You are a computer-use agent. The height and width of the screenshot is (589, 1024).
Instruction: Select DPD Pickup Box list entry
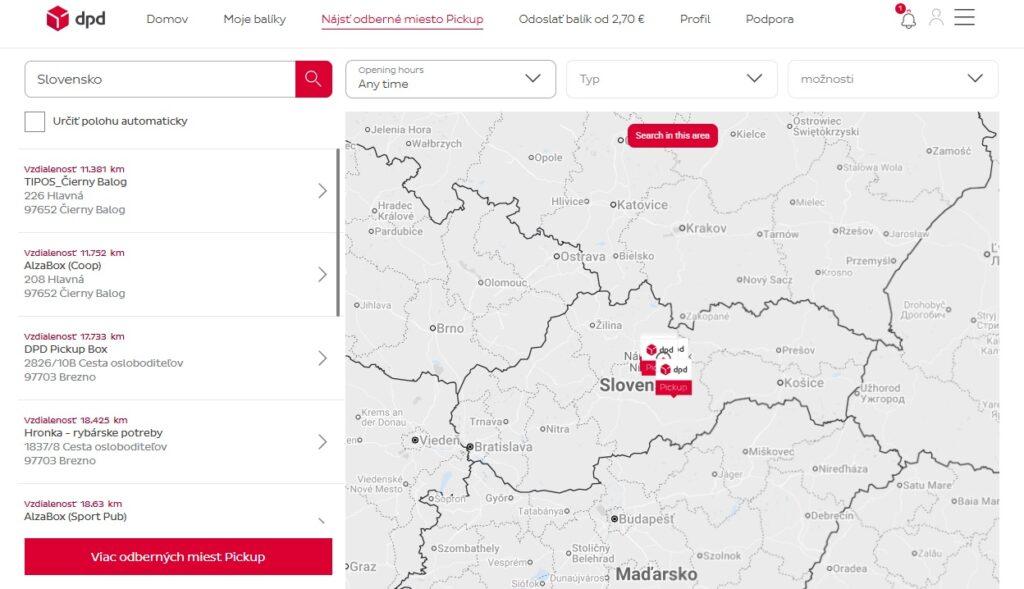pos(176,358)
